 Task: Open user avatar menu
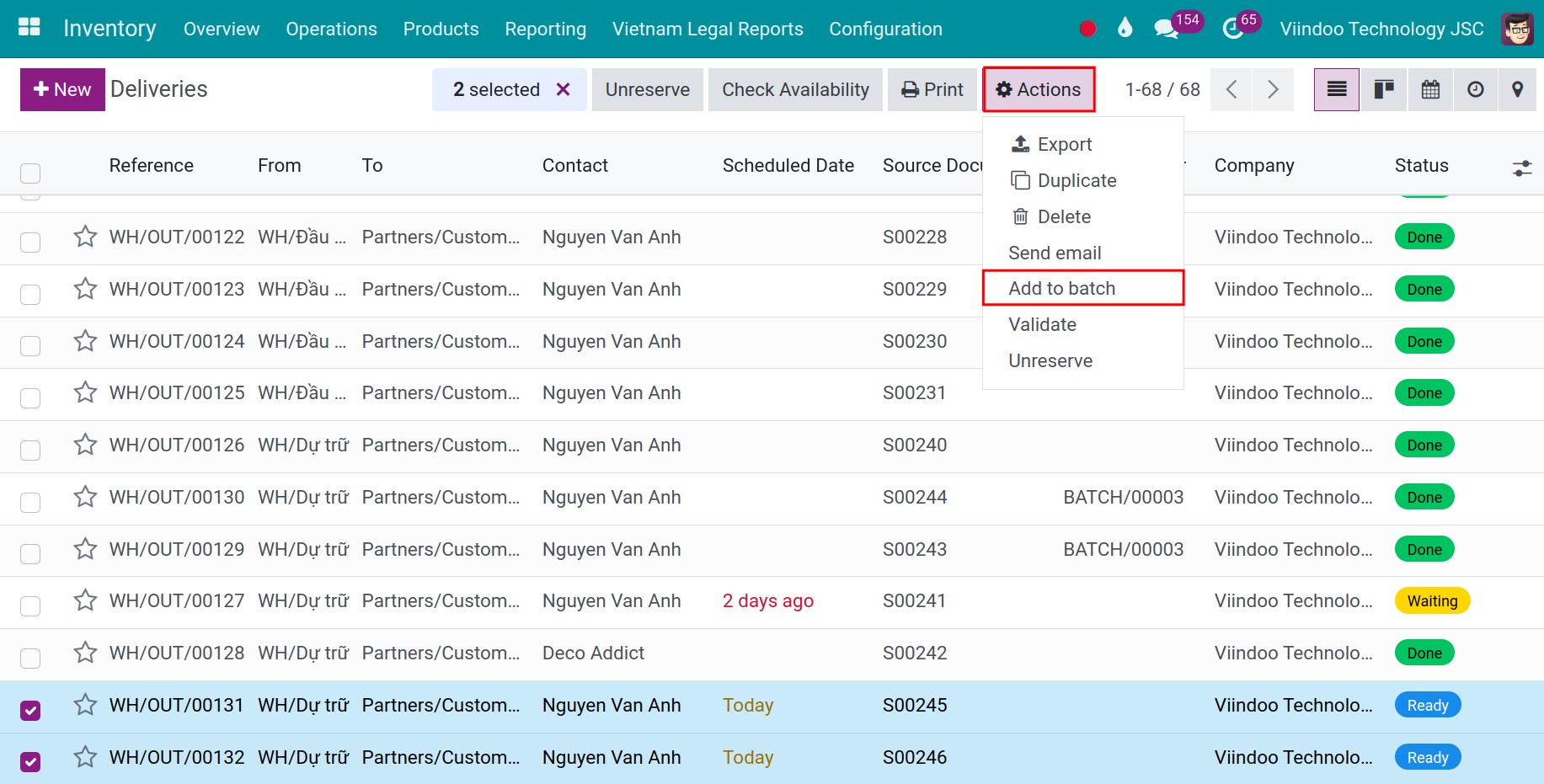point(1517,29)
